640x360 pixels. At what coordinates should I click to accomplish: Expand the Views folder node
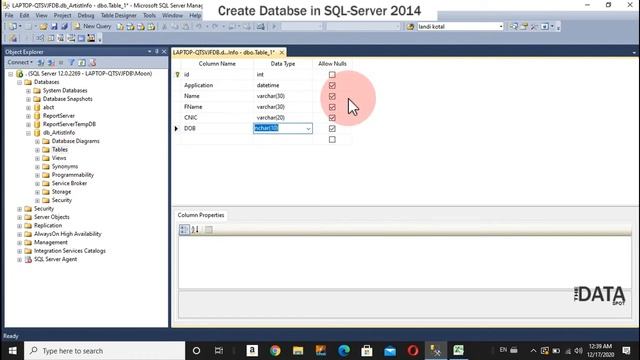(x=37, y=158)
